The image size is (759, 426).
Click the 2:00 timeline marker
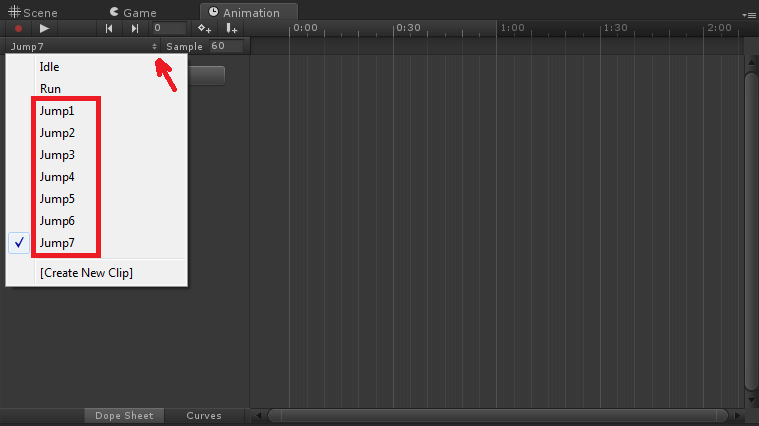[719, 28]
